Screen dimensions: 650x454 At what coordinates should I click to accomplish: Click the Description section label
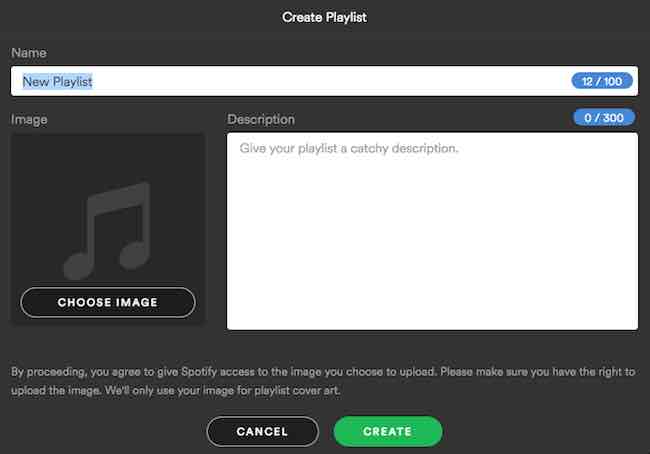261,119
